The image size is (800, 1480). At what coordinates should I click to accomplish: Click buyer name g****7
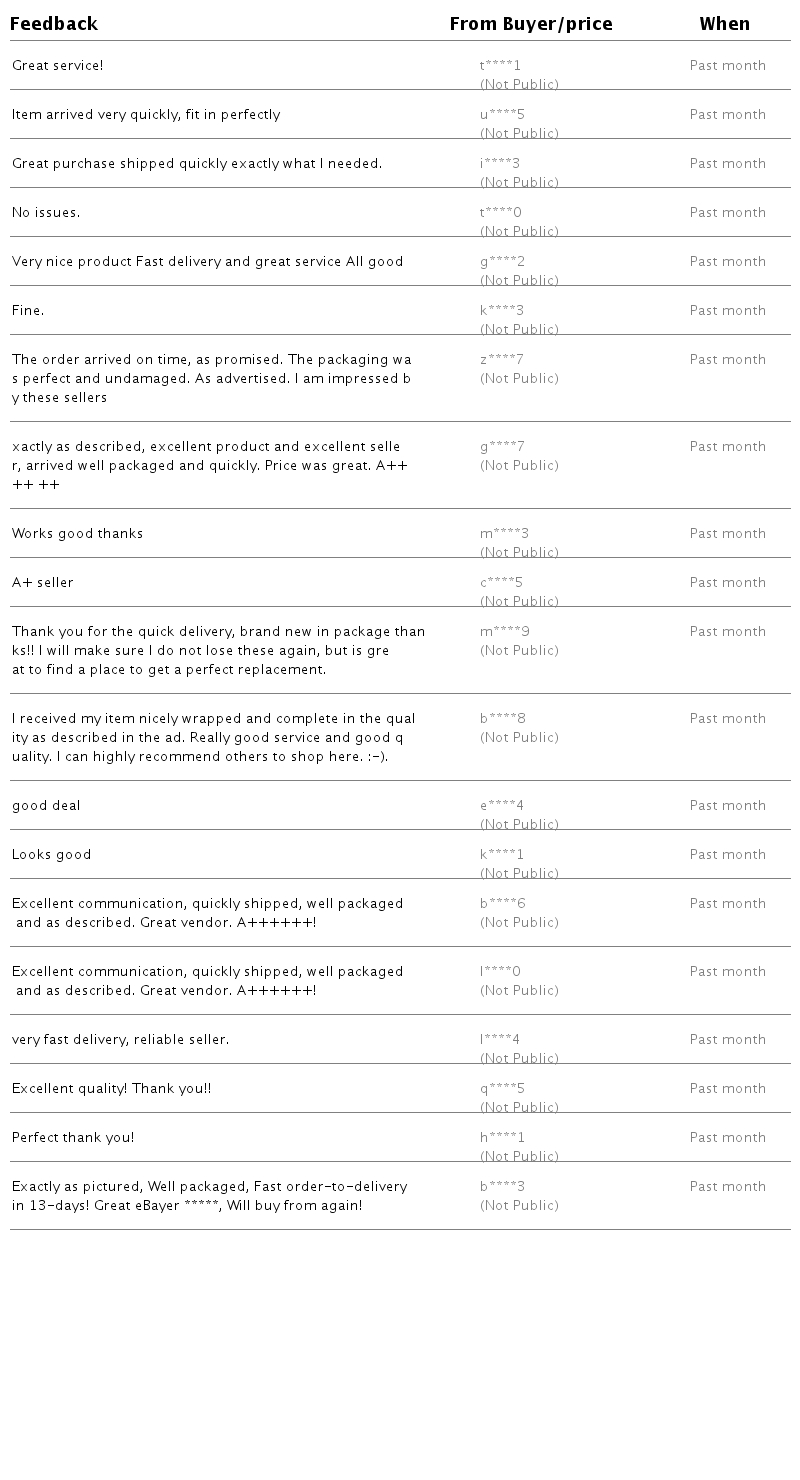(502, 447)
